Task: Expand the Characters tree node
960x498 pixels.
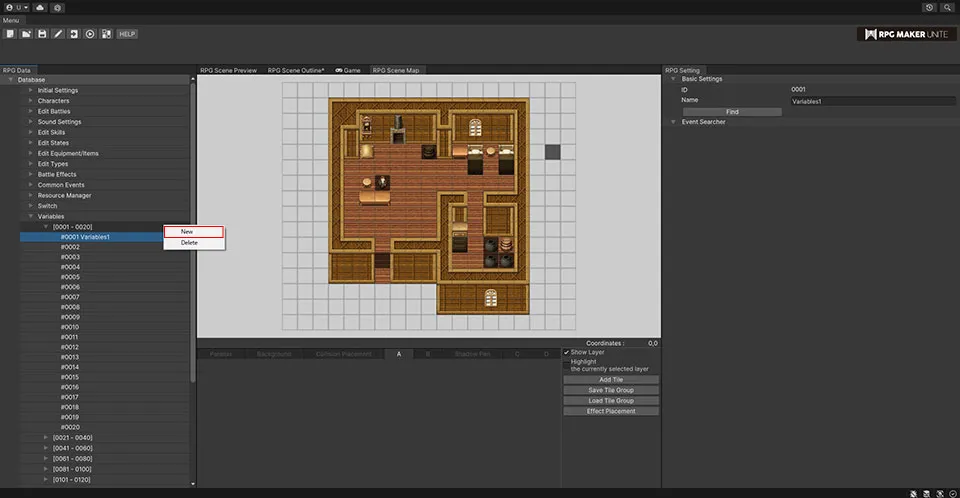Action: tap(31, 101)
